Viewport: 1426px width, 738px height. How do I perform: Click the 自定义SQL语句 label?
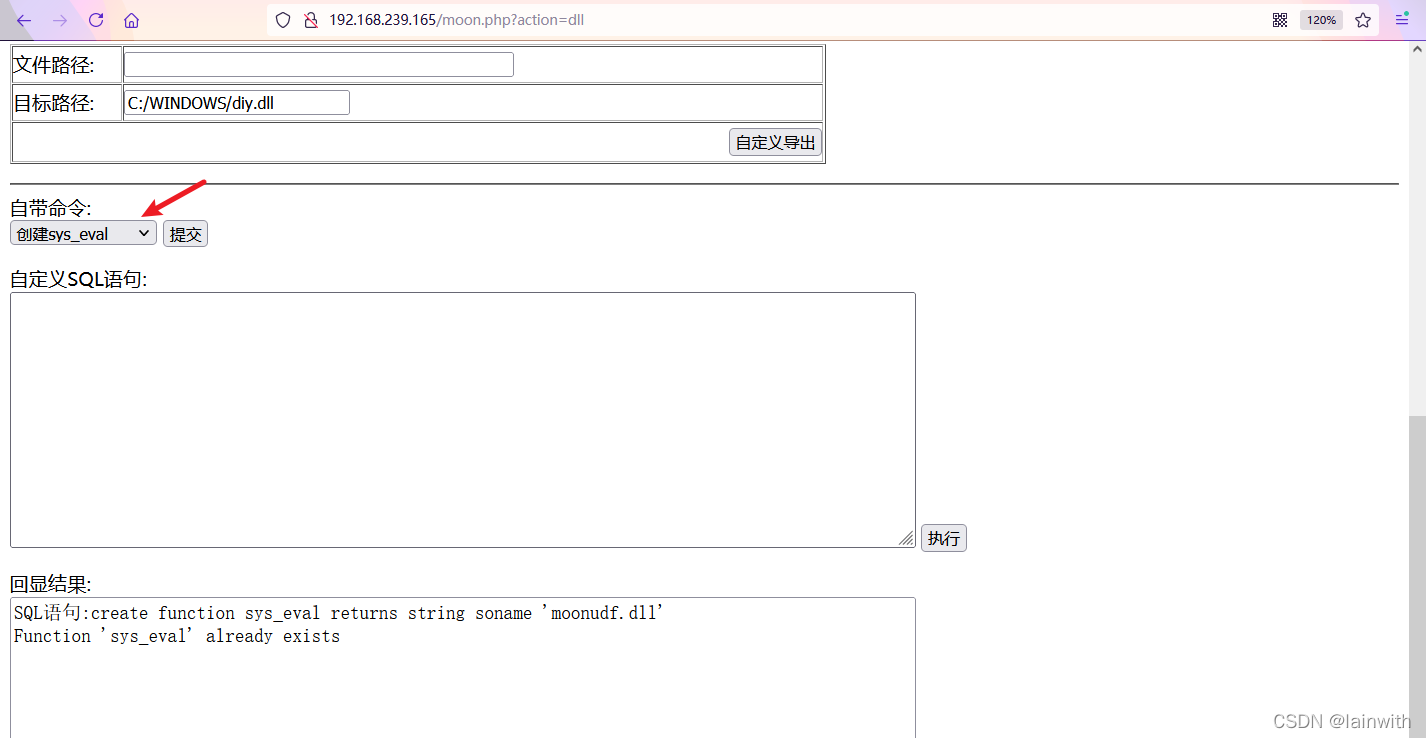pos(79,279)
